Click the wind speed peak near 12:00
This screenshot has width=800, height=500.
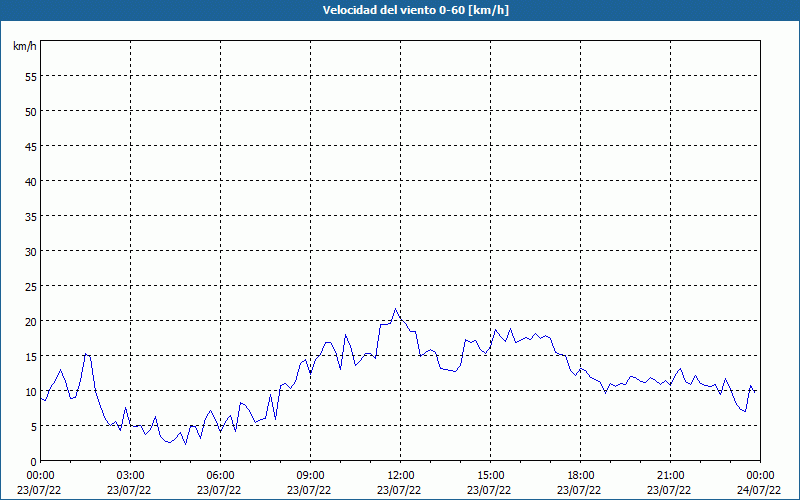[395, 309]
